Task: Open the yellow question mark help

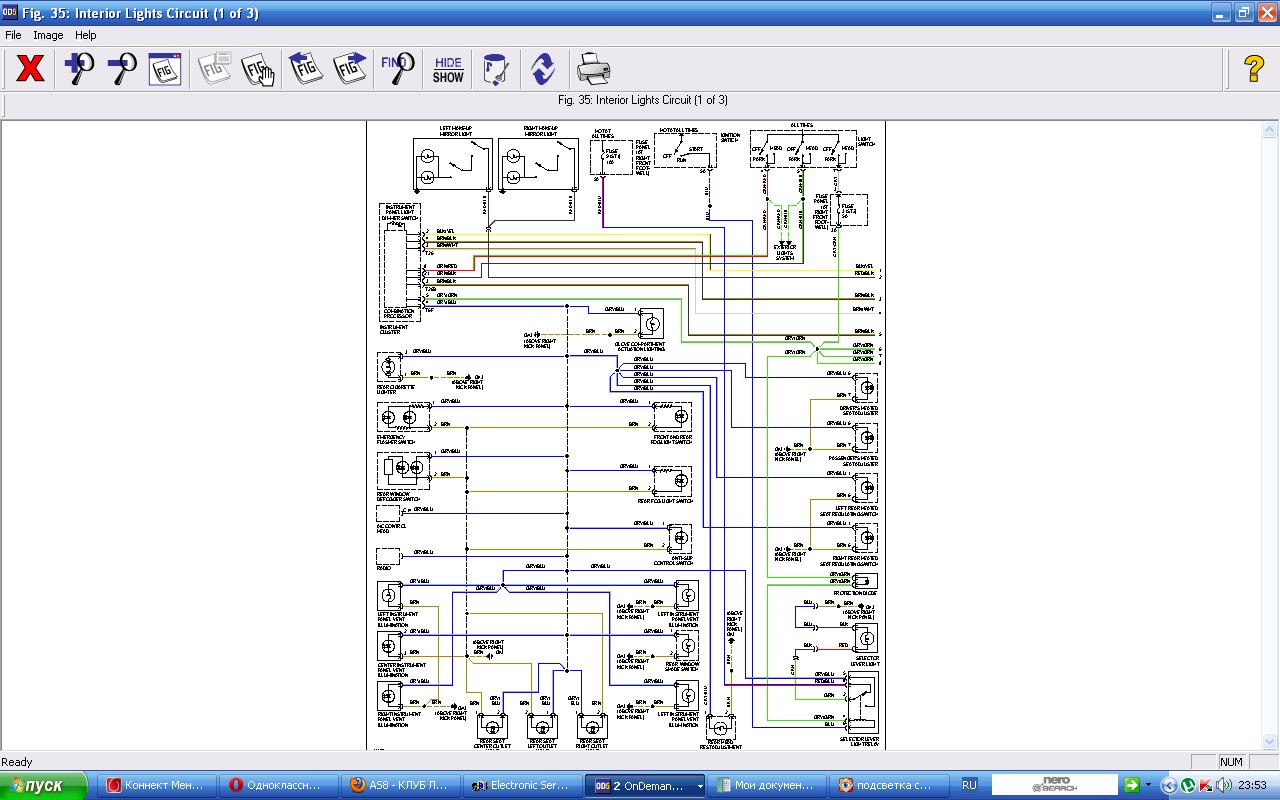Action: click(1254, 69)
